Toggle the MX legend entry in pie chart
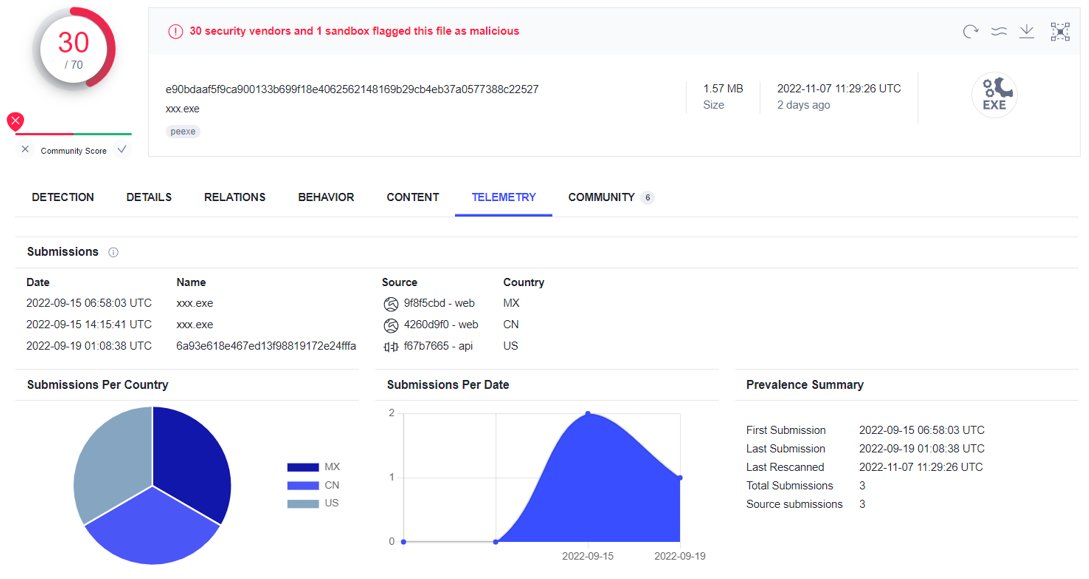This screenshot has height=579, width=1089. point(314,467)
